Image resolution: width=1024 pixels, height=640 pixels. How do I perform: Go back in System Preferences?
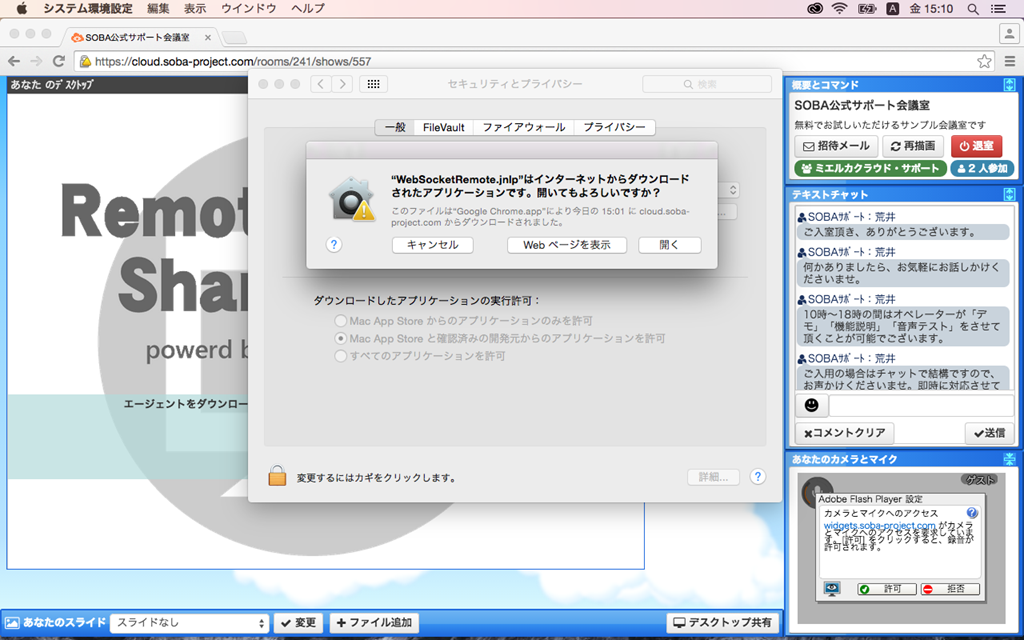321,84
